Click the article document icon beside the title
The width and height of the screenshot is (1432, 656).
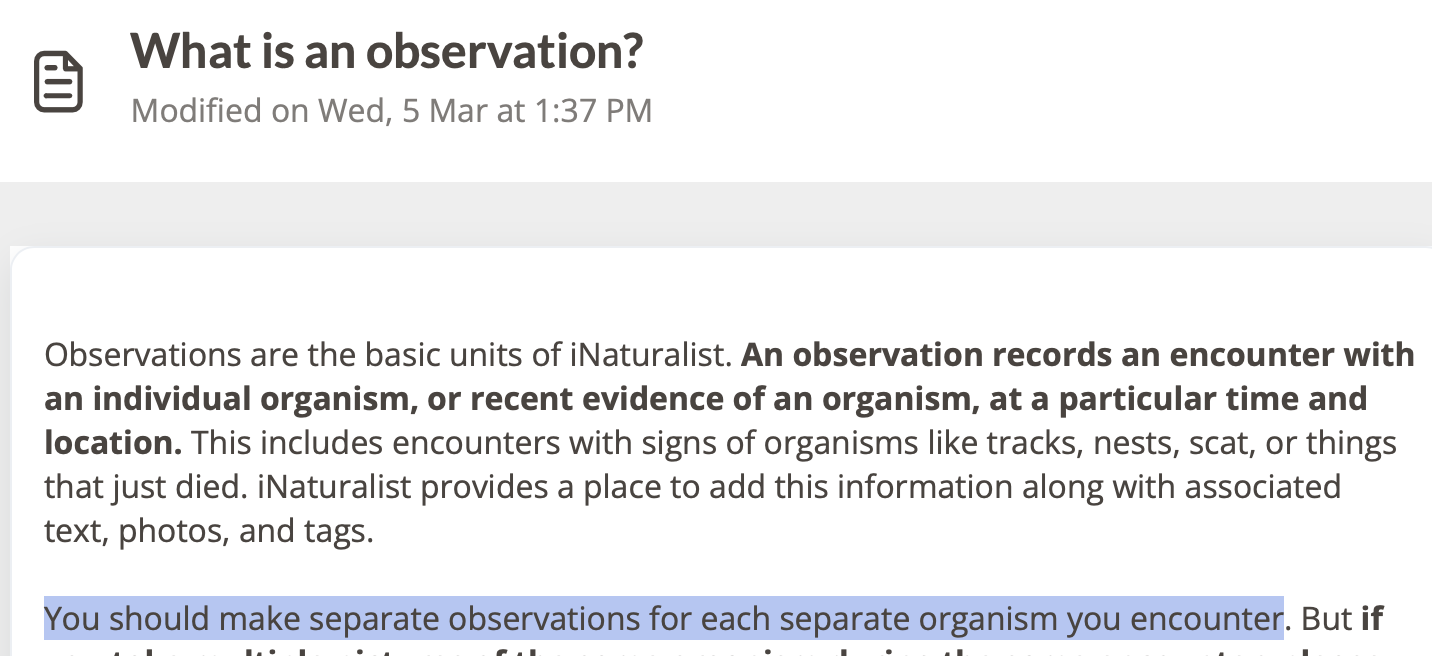[x=59, y=82]
